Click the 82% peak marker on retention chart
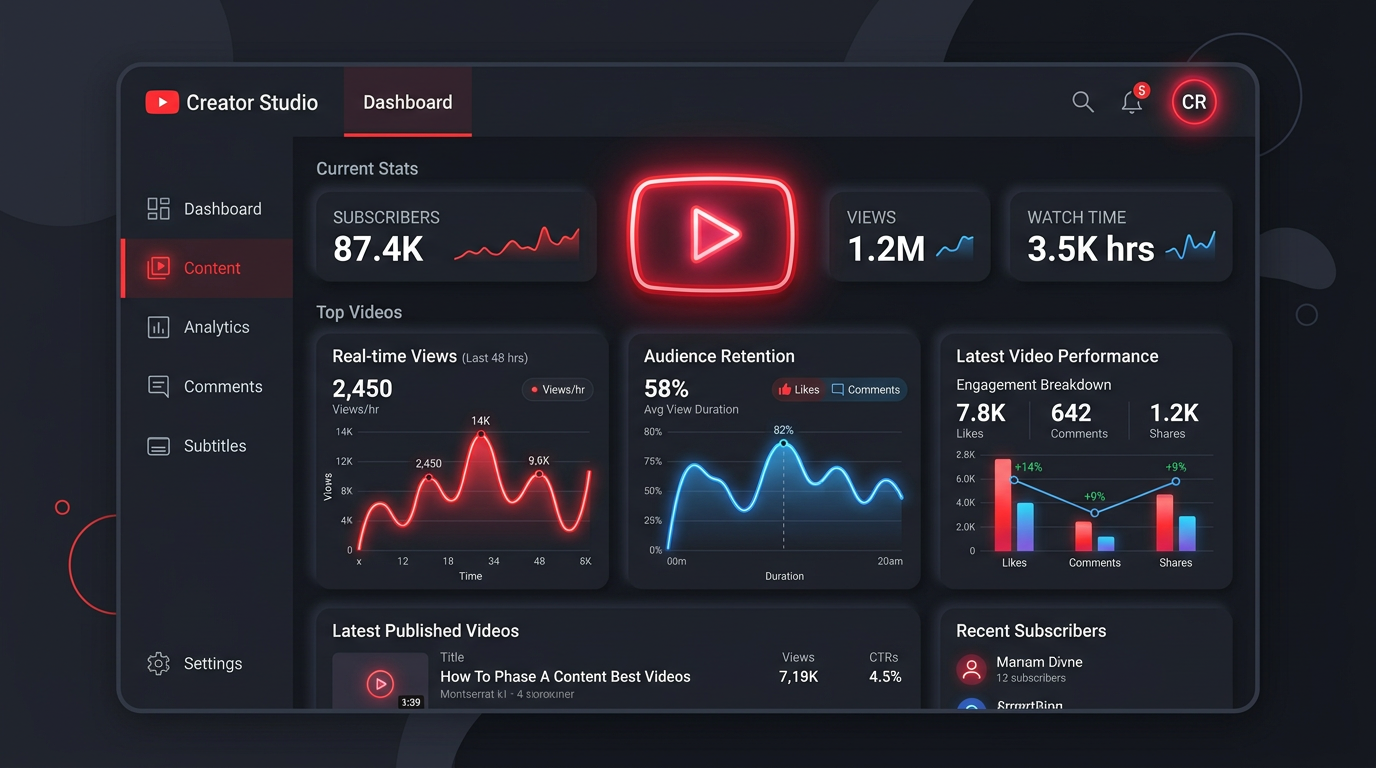Screen dimensions: 1376x768 click(784, 443)
